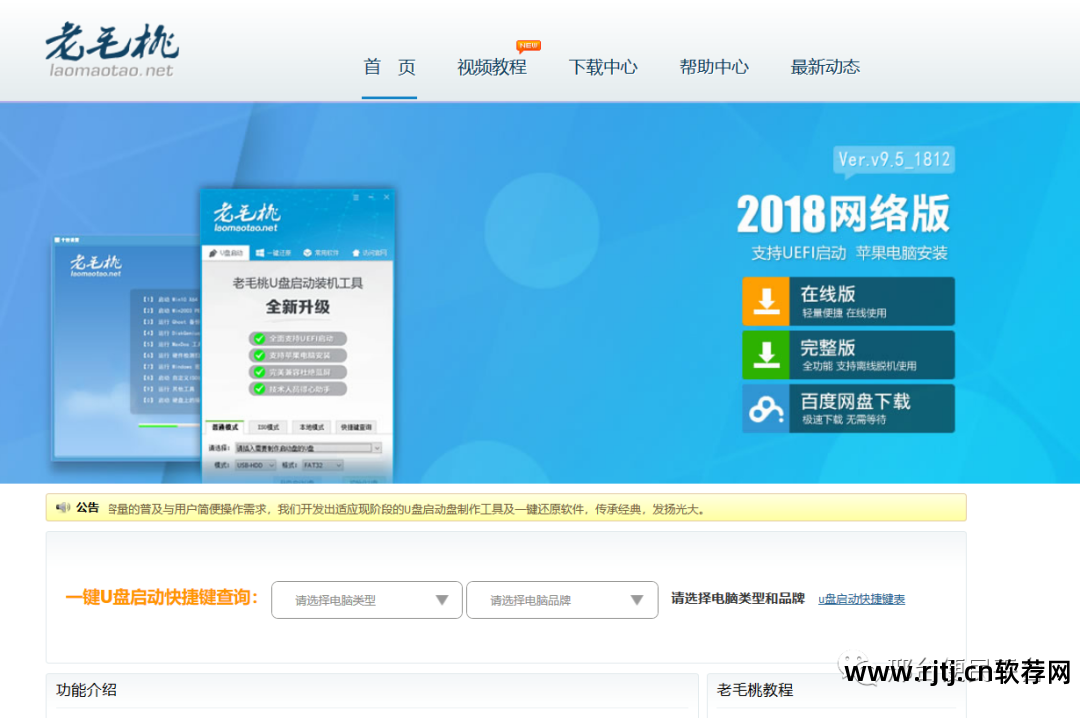This screenshot has height=718, width=1080.
Task: Open the u盘启动快捷键表 link
Action: tap(862, 599)
